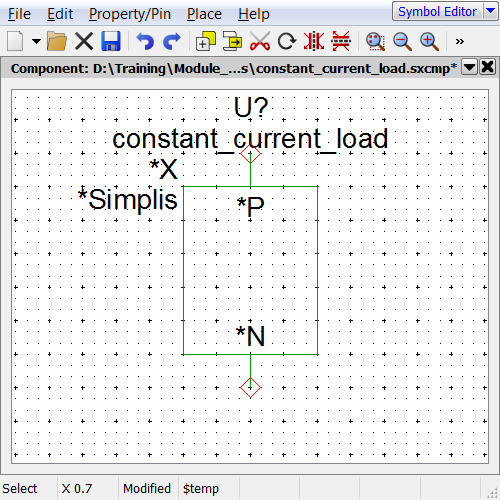Zoom to box with magnifier icon
Image resolution: width=500 pixels, height=500 pixels.
(x=375, y=41)
